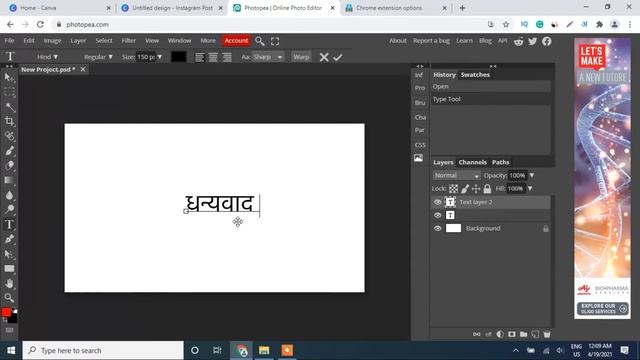Select the Rectangle Select tool
Viewport: 640px width, 360px height.
pos(9,92)
